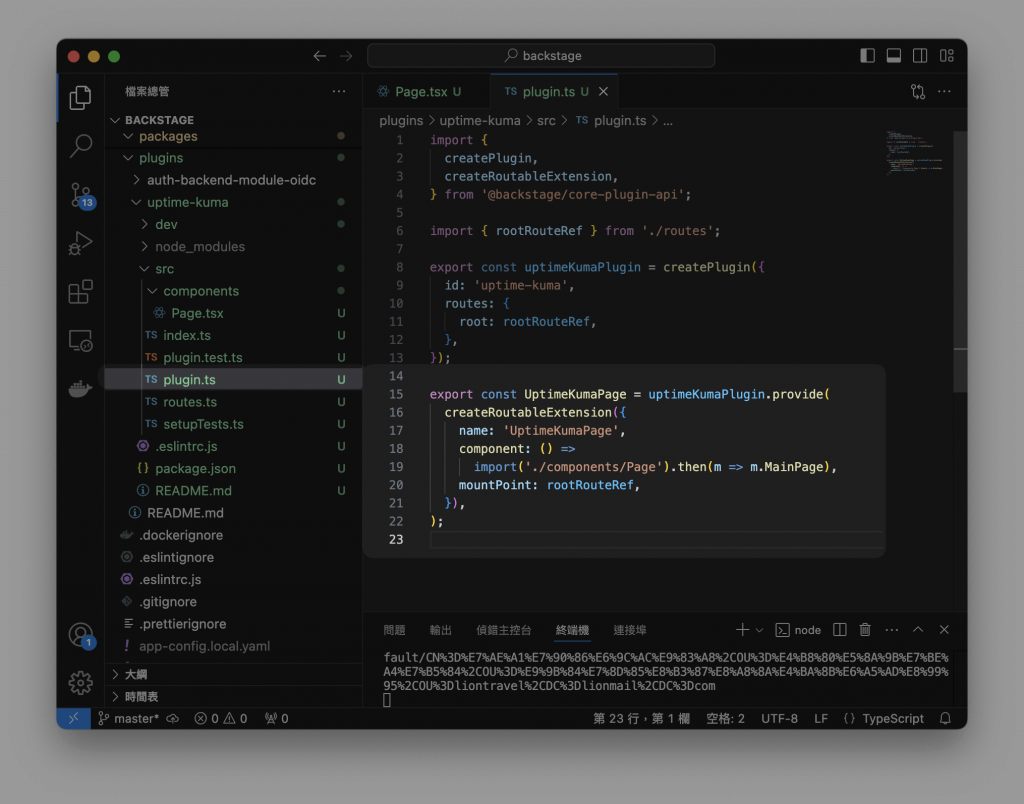The image size is (1024, 804).
Task: Click the backstage command center search box
Action: pos(541,56)
